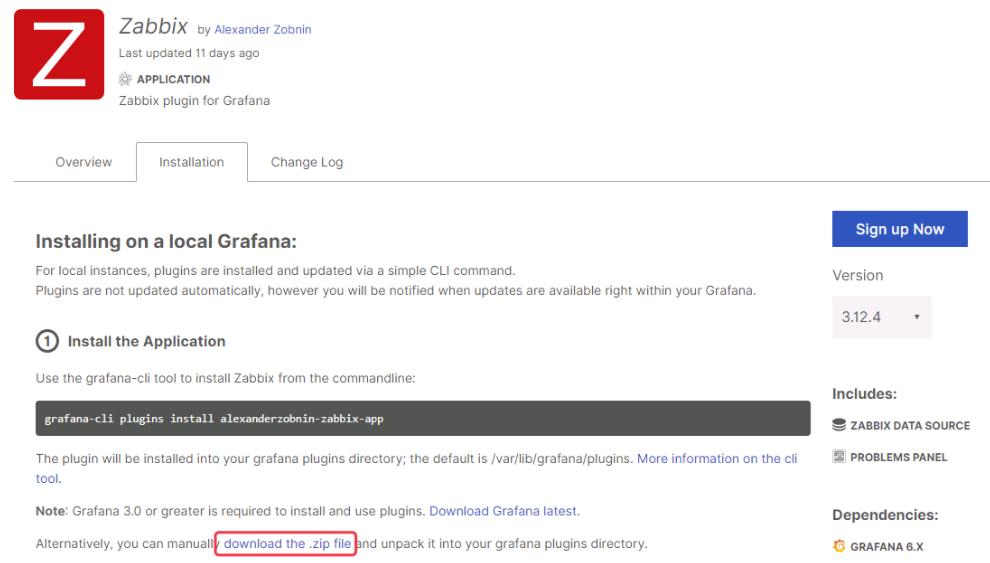Open the Version 3.12.4 dropdown
Image resolution: width=990 pixels, height=563 pixels.
tap(881, 317)
